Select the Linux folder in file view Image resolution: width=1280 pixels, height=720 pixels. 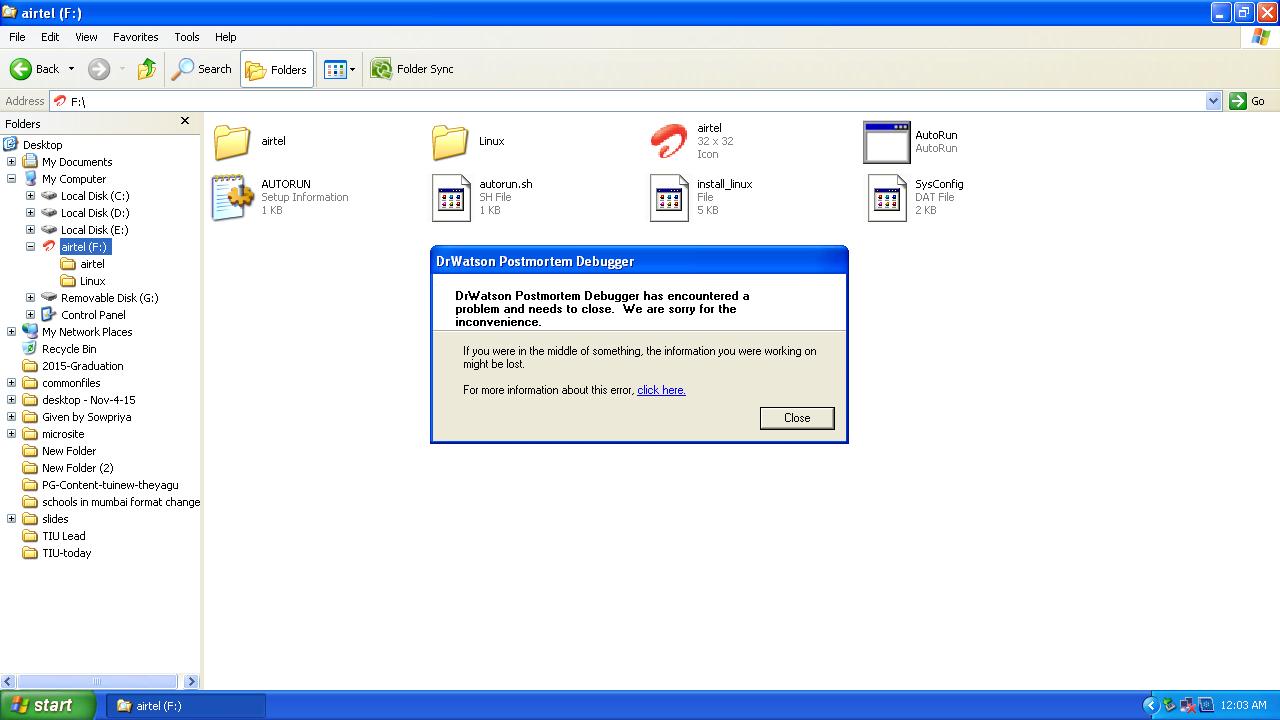click(x=450, y=142)
